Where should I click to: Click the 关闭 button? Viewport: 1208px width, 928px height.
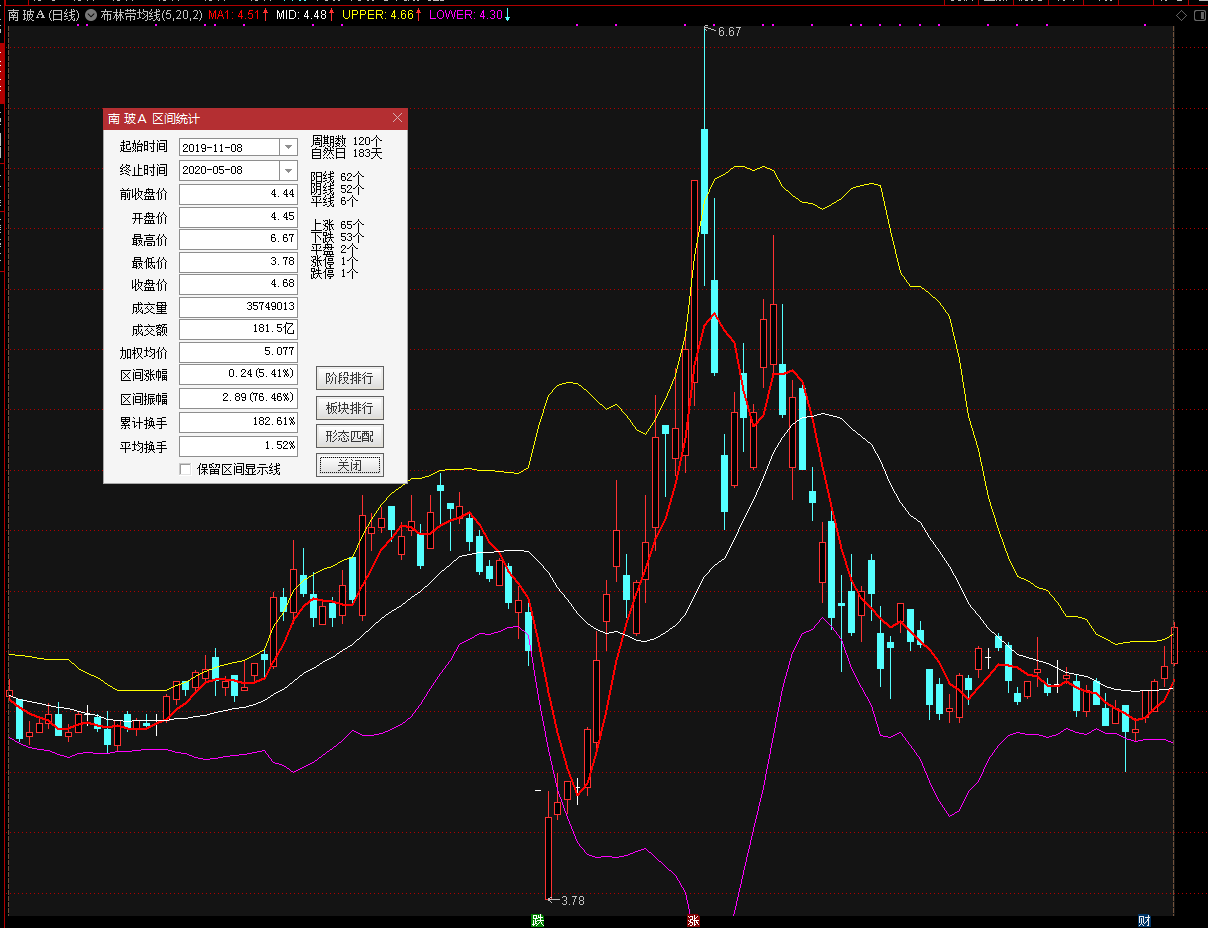coord(350,465)
